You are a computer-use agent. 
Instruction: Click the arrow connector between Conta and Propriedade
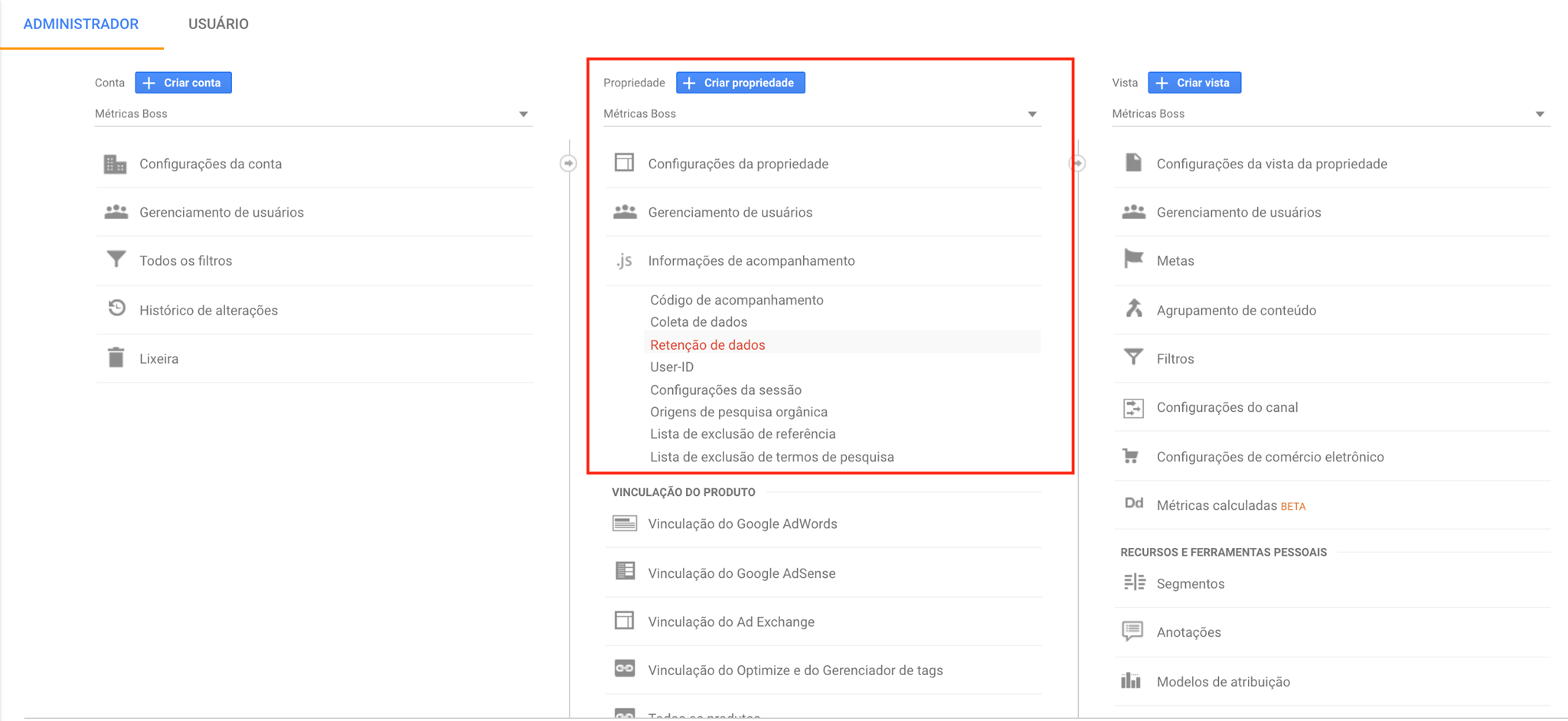(568, 163)
